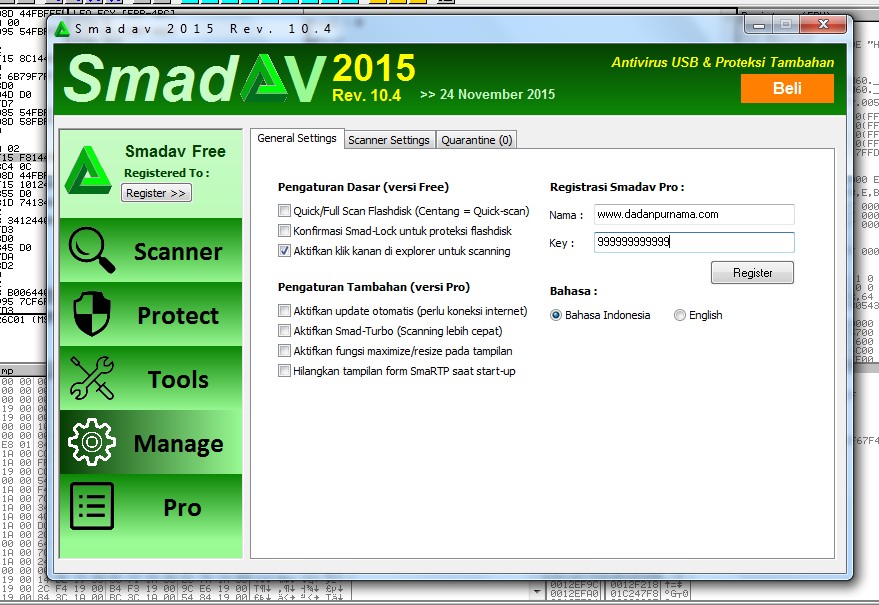Screen dimensions: 879x605
Task: Click scroll-down arrow in background debugger window
Action: click(537, 591)
